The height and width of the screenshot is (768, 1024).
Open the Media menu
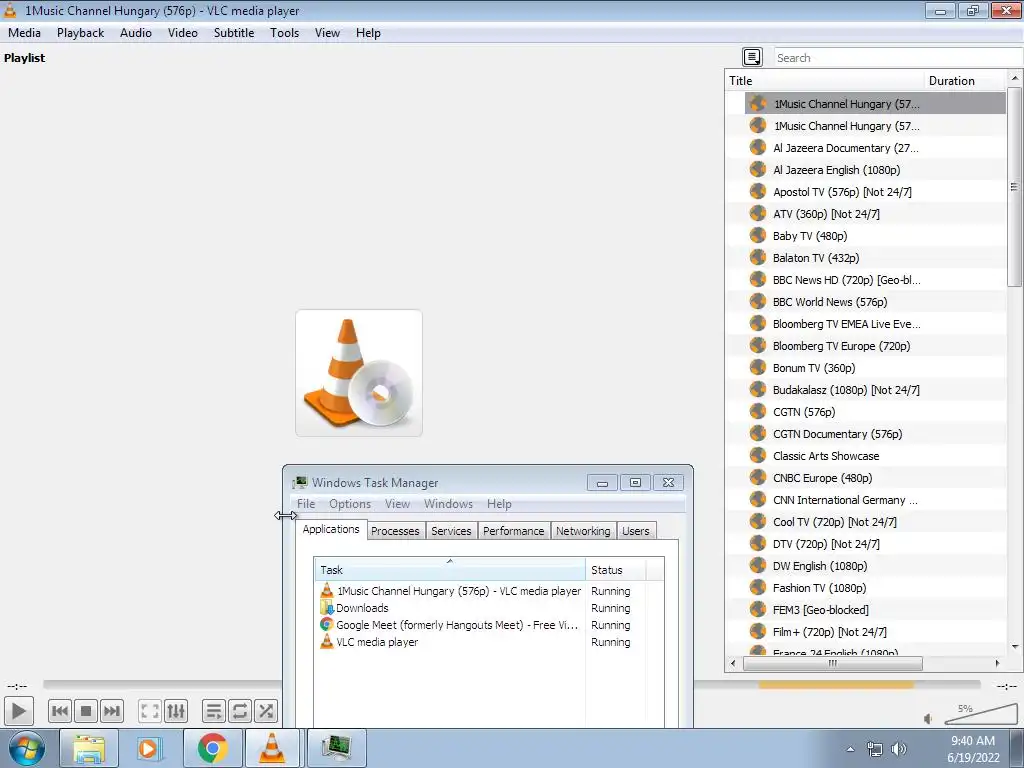24,33
